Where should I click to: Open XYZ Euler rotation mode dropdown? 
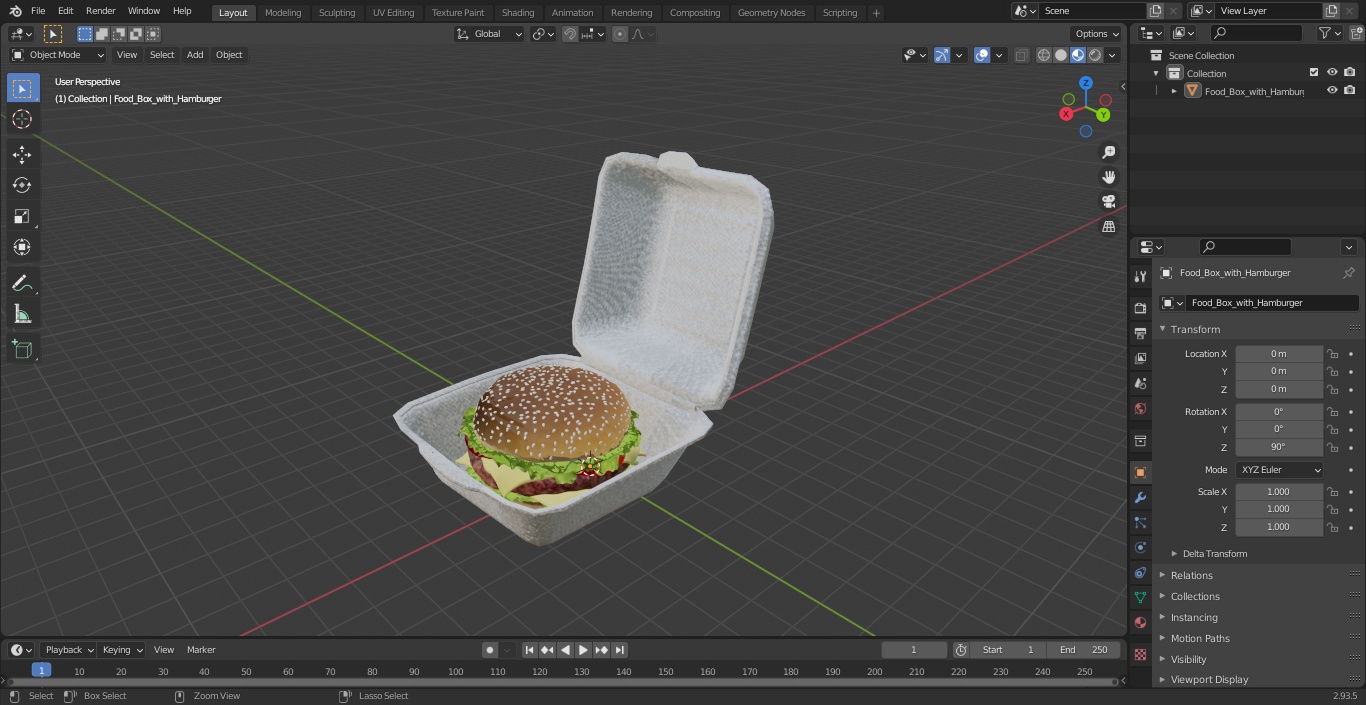click(1279, 470)
